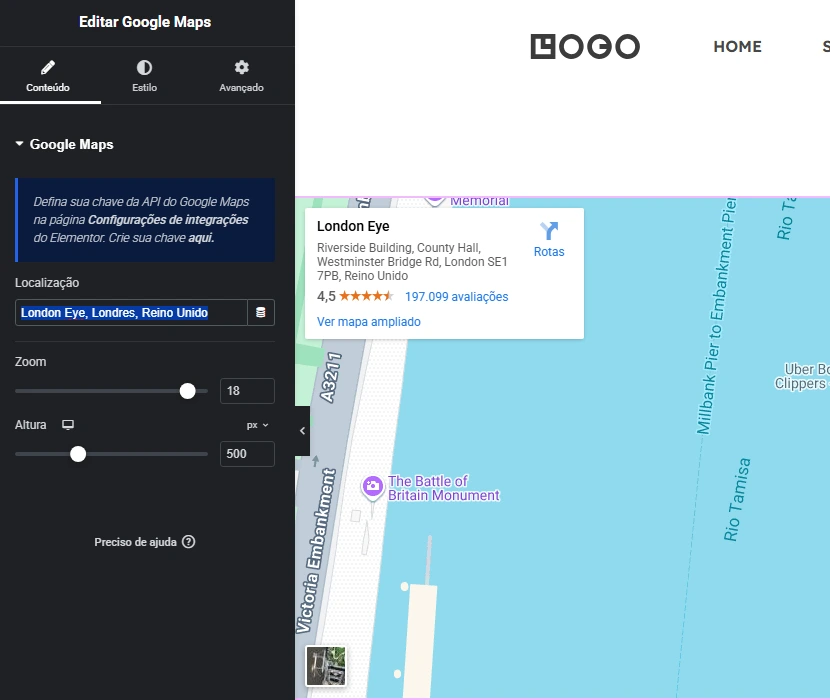The image size is (830, 700).
Task: Open the px unit dropdown
Action: click(x=258, y=425)
